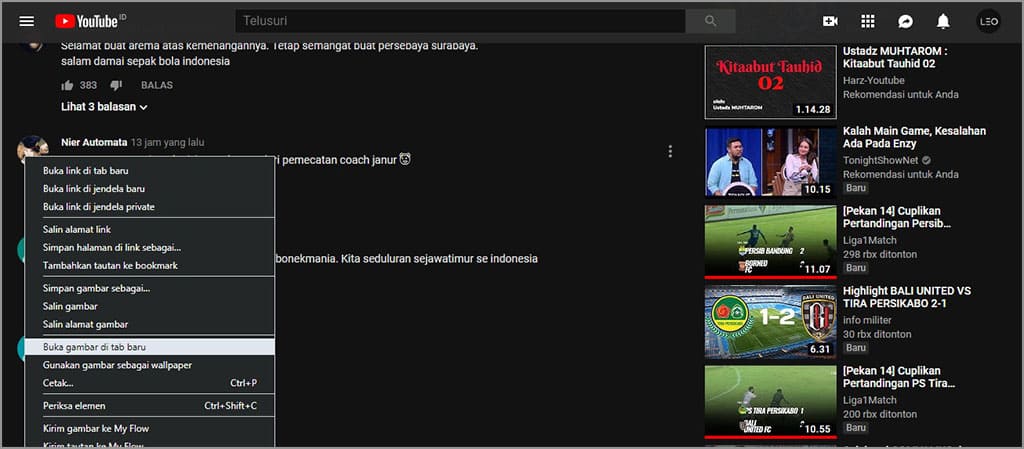Screen dimensions: 1024x449
Task: Select Periksa elemen in context menu
Action: [74, 406]
